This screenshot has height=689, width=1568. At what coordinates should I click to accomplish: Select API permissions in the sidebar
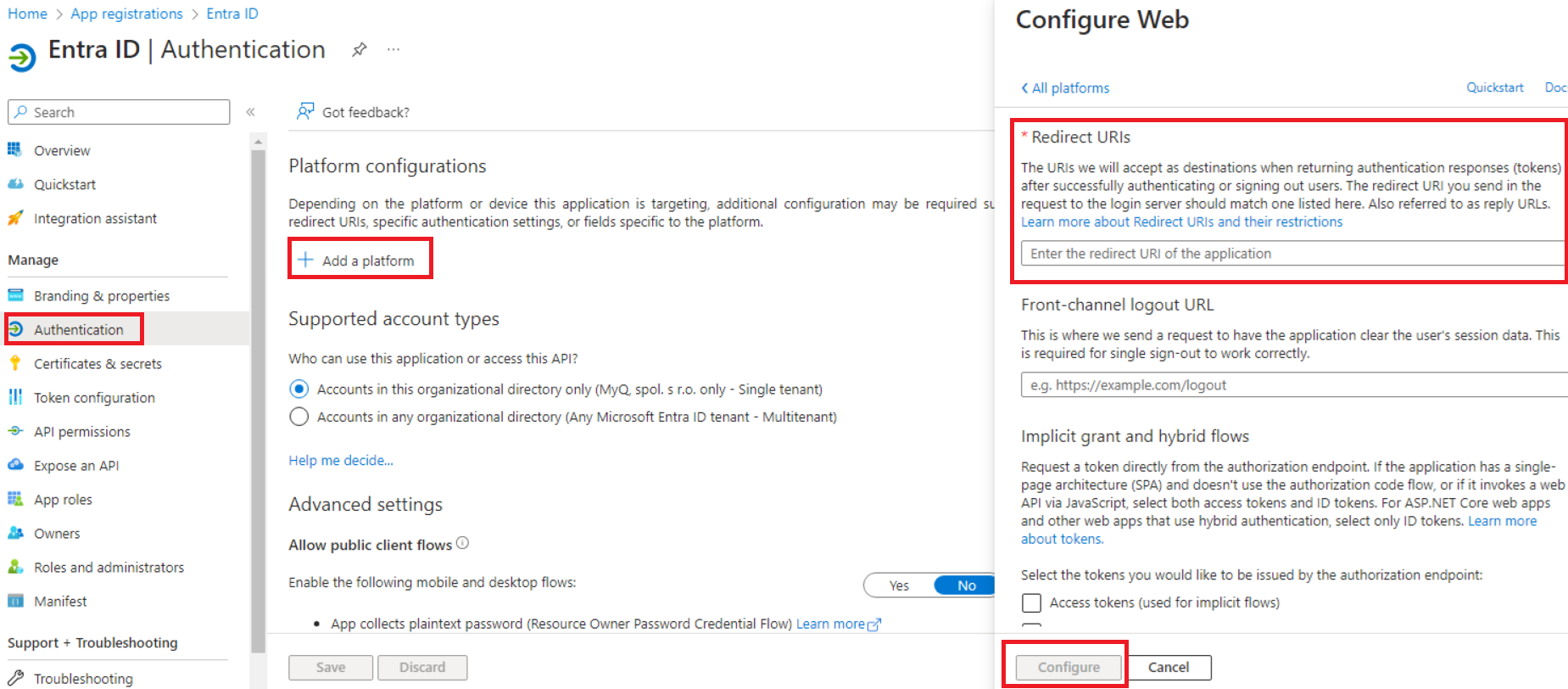coord(80,431)
